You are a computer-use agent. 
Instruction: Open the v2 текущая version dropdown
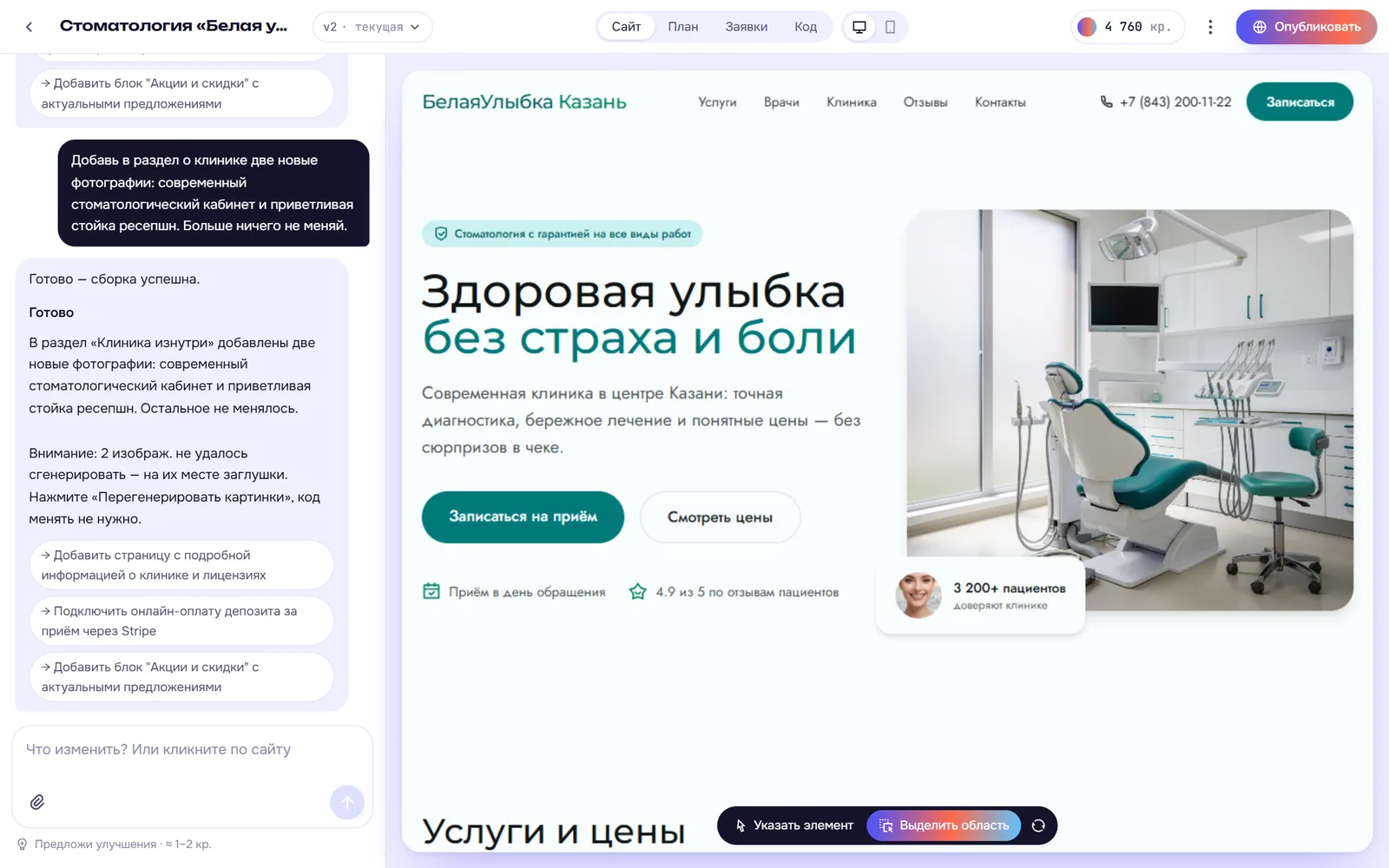coord(372,27)
